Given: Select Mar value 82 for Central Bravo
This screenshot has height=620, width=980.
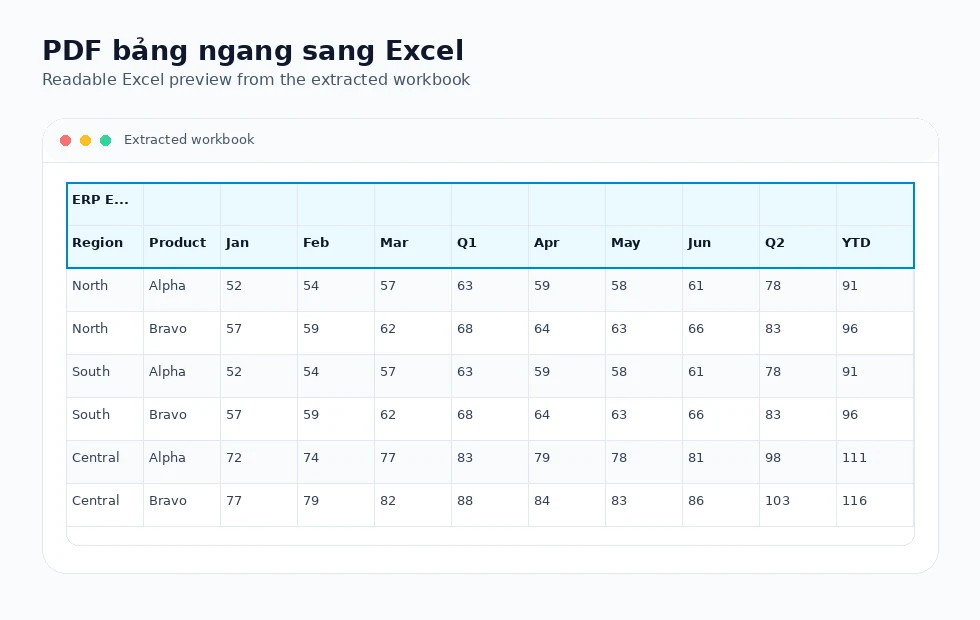Looking at the screenshot, I should tap(388, 501).
